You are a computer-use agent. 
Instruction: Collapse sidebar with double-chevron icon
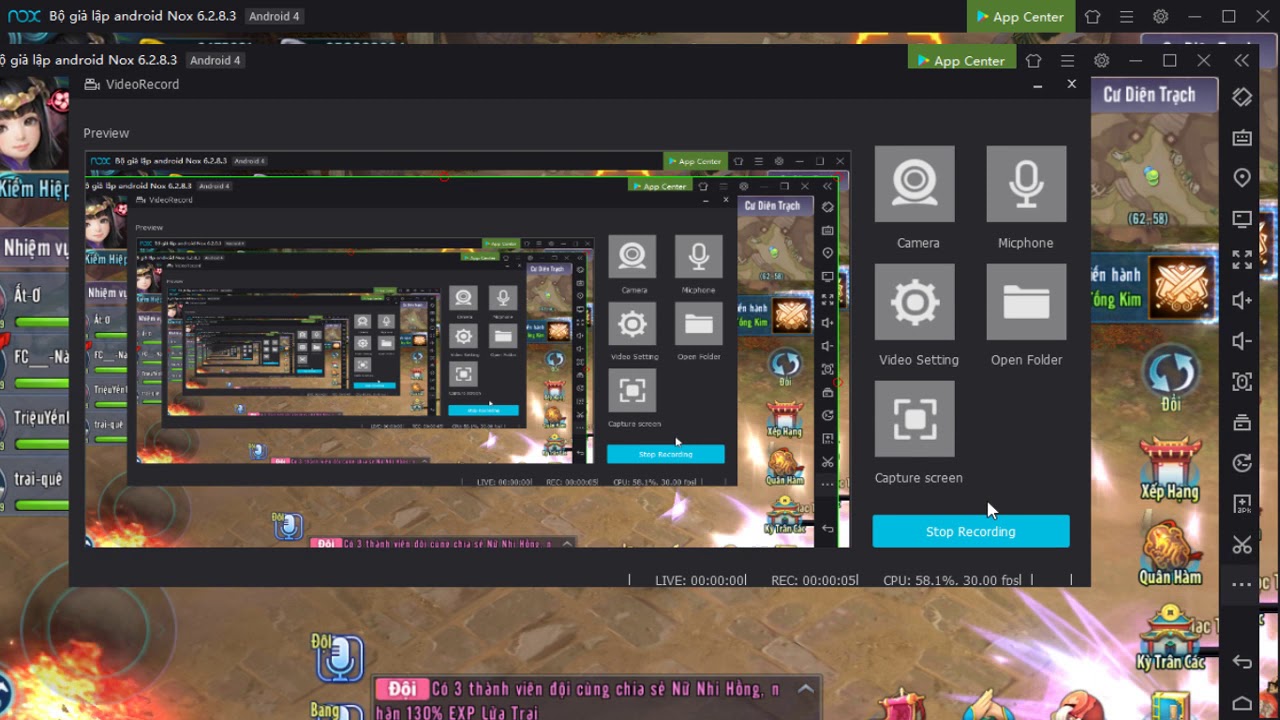[x=1242, y=60]
